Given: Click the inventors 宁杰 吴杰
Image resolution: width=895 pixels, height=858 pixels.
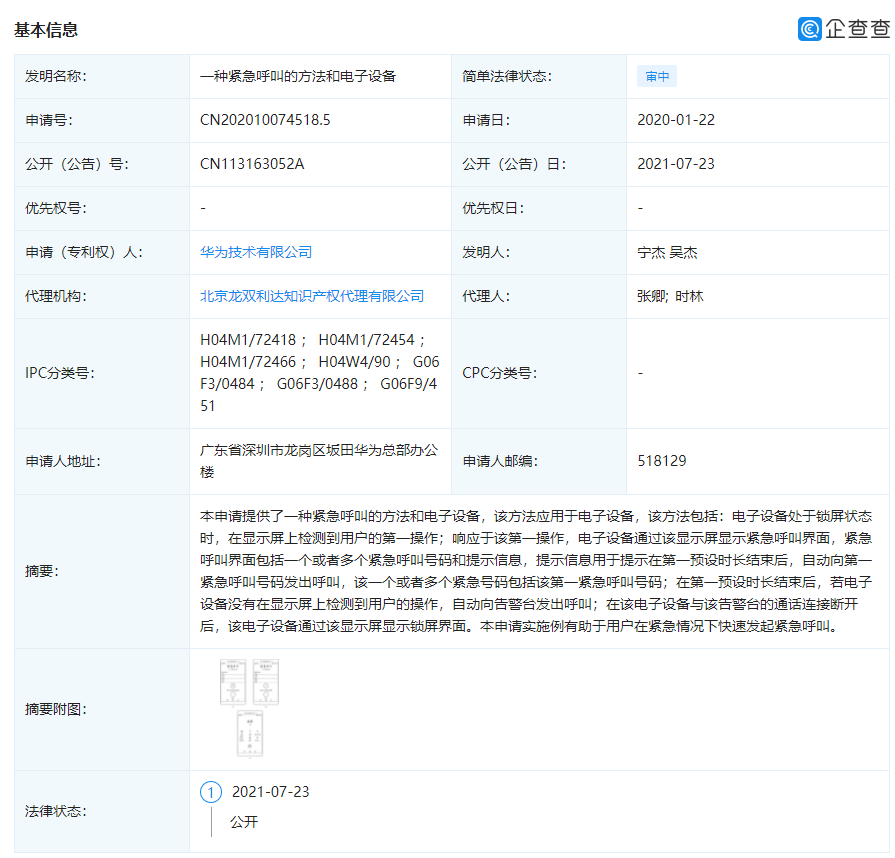Looking at the screenshot, I should click(x=667, y=252).
